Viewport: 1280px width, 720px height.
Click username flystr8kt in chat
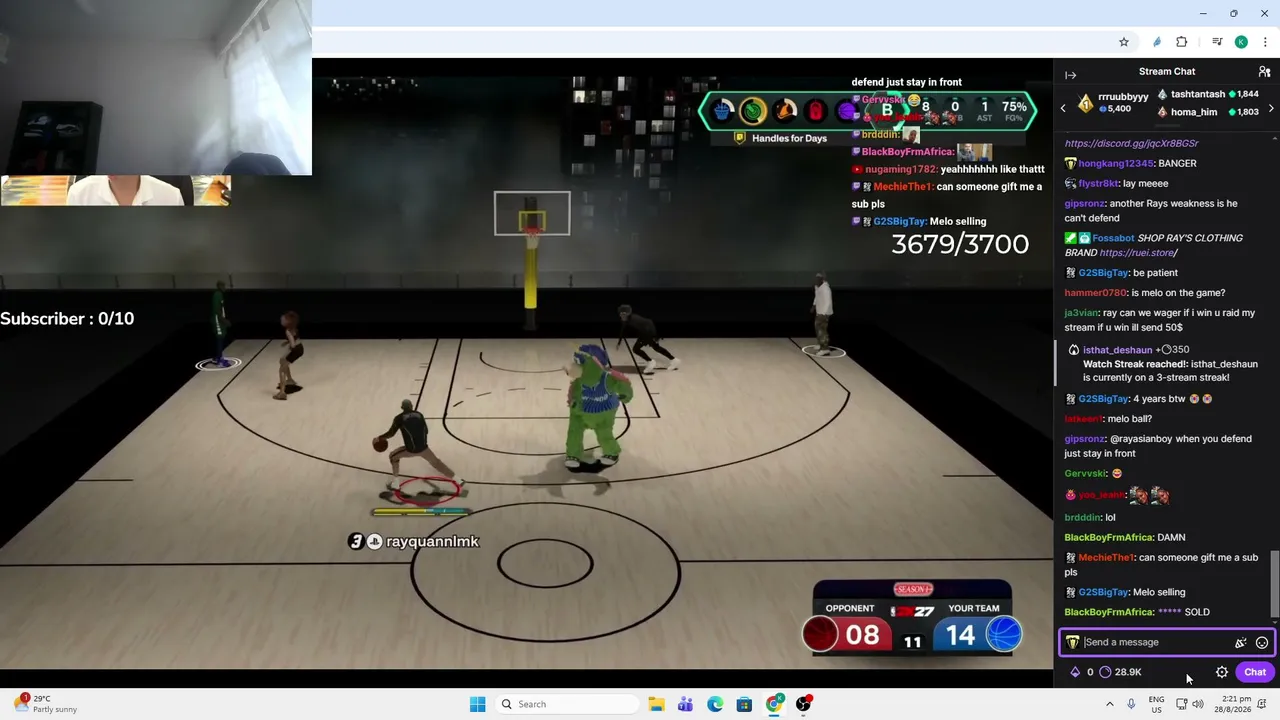(1098, 184)
